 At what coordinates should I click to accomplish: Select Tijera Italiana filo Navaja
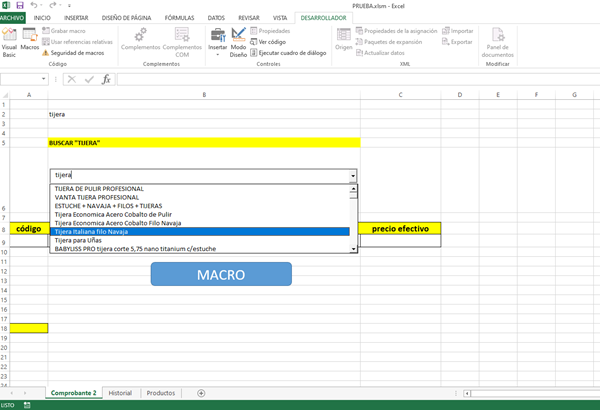(x=199, y=232)
